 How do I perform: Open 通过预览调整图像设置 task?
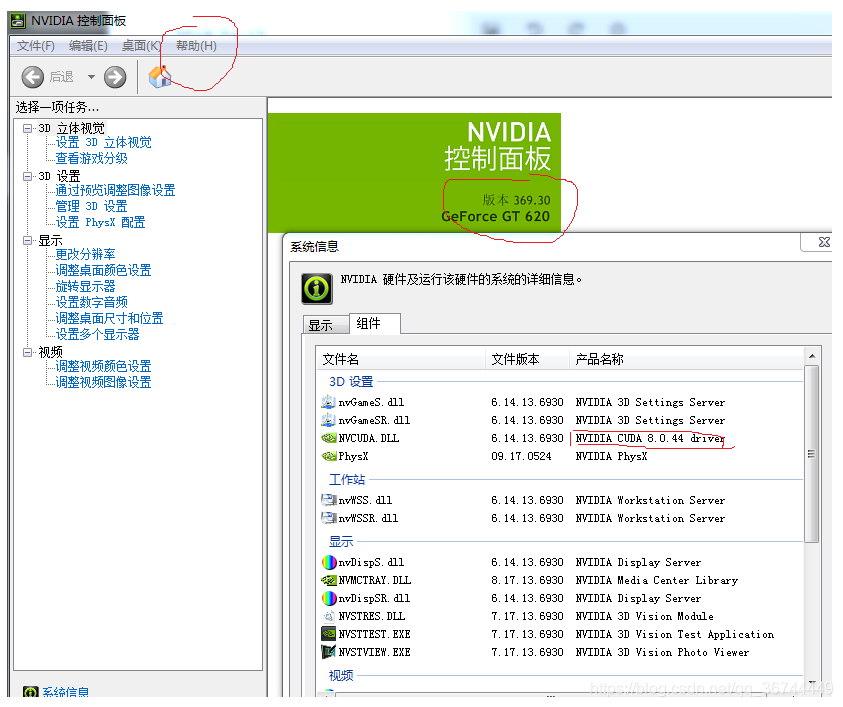click(115, 190)
